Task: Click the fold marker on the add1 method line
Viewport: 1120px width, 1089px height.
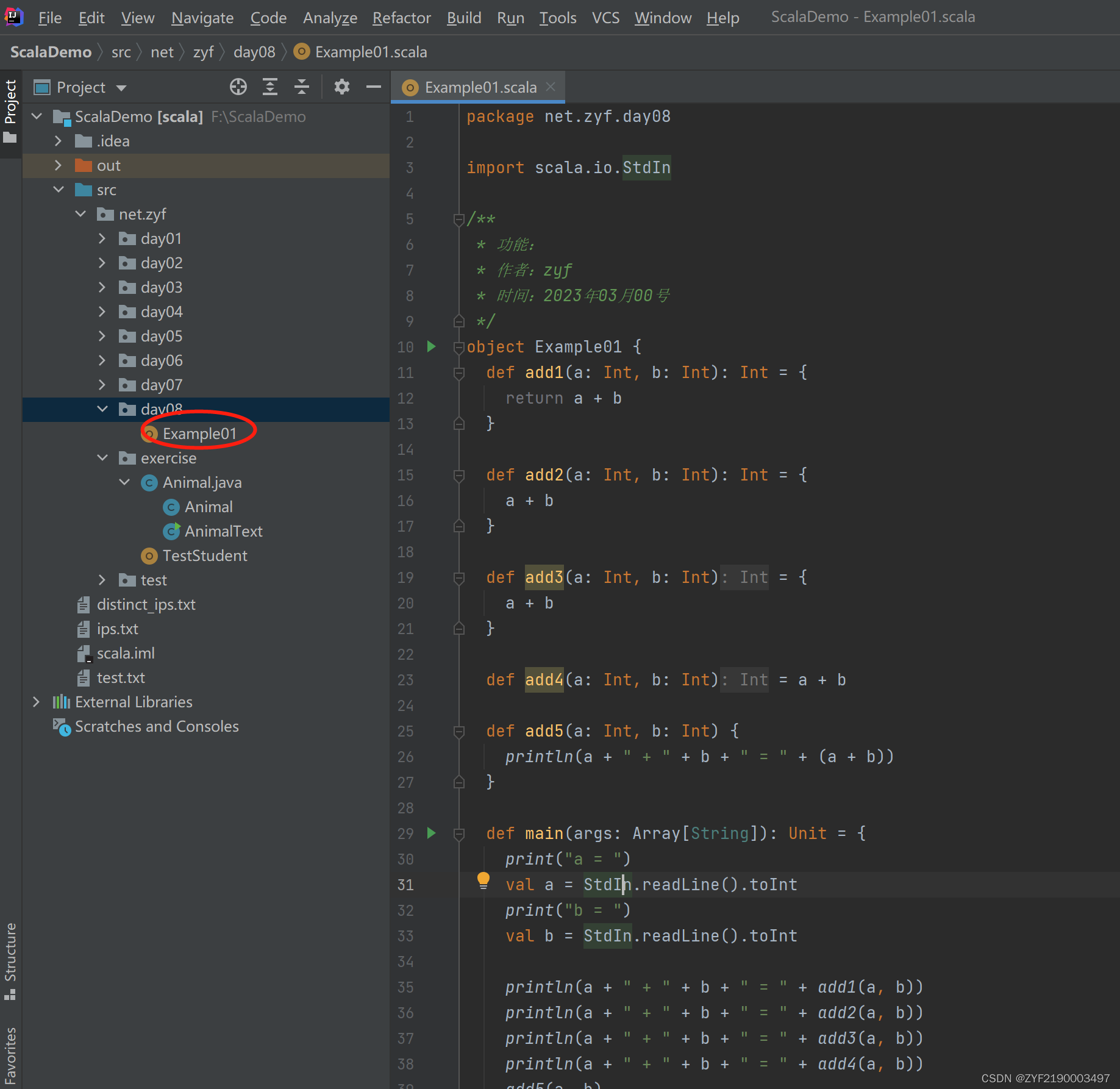Action: coord(459,373)
